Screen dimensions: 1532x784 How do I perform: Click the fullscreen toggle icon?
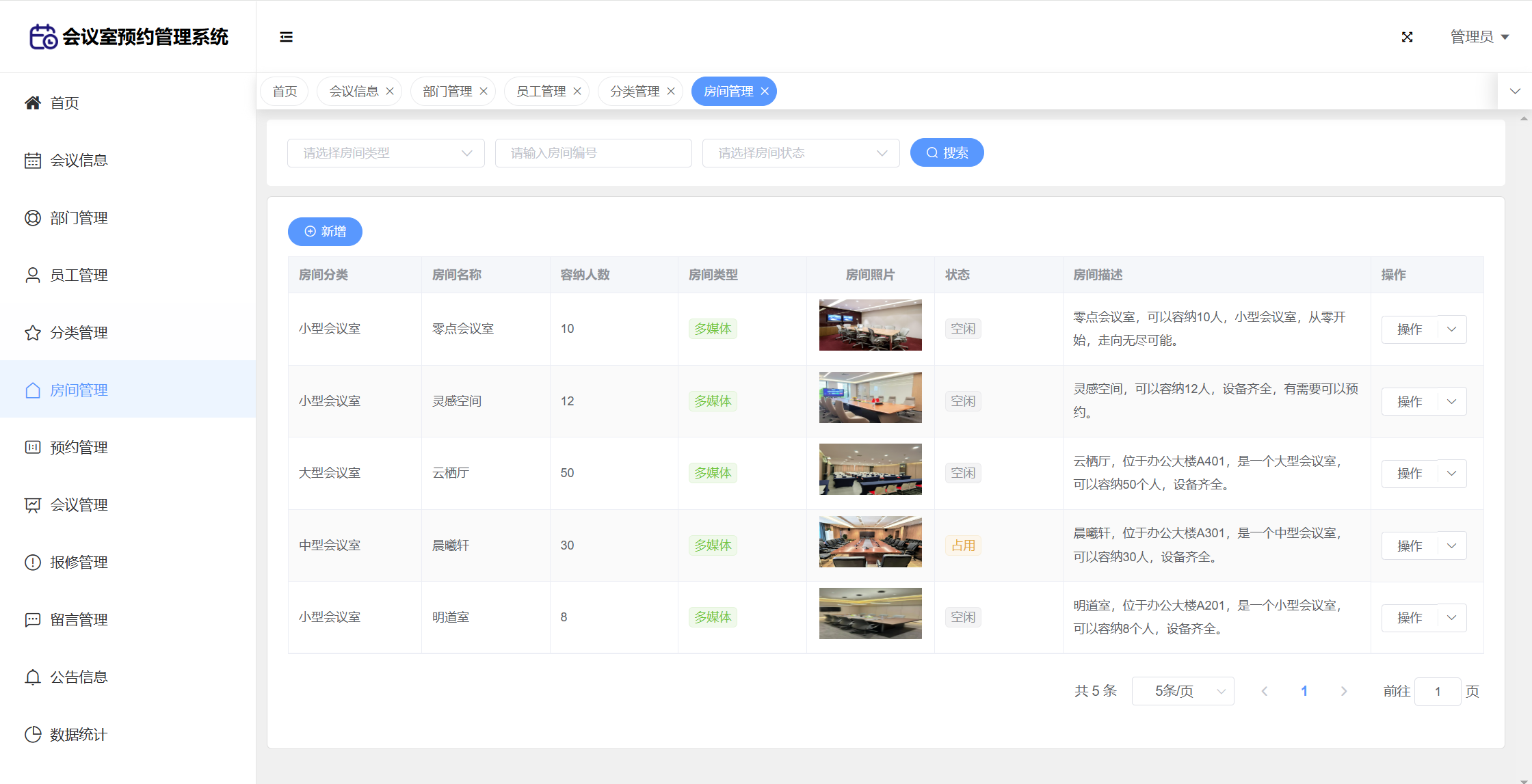[1407, 37]
